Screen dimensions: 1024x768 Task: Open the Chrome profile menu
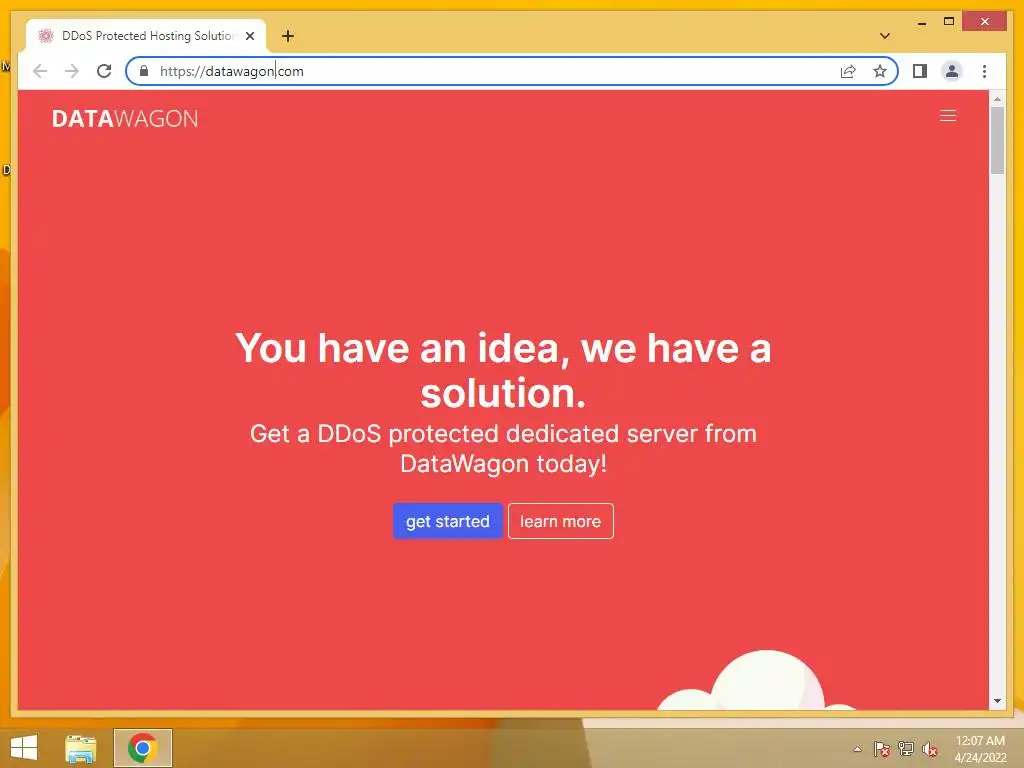(952, 71)
